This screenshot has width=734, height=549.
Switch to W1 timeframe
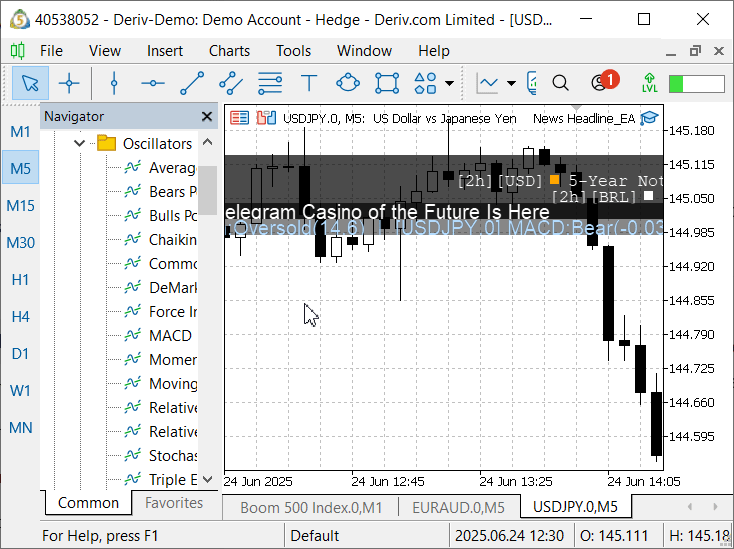[20, 390]
